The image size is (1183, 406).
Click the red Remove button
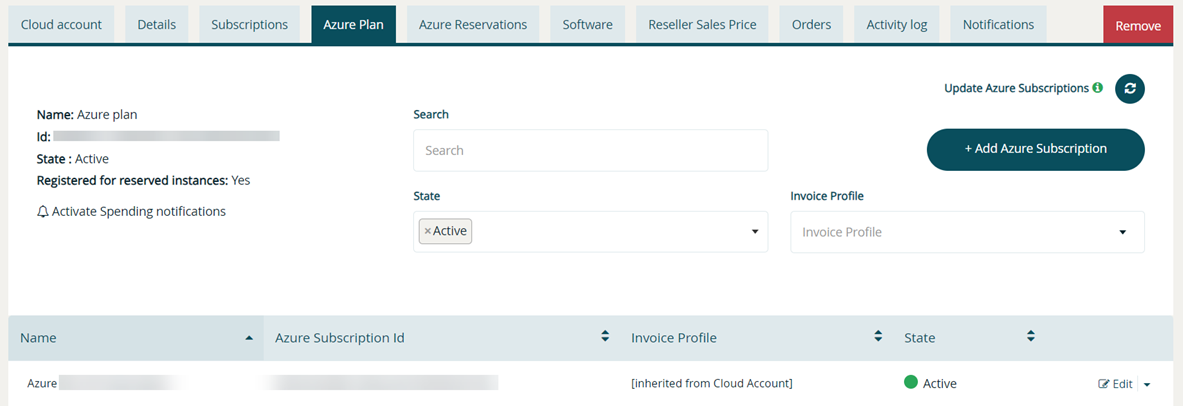point(1138,25)
